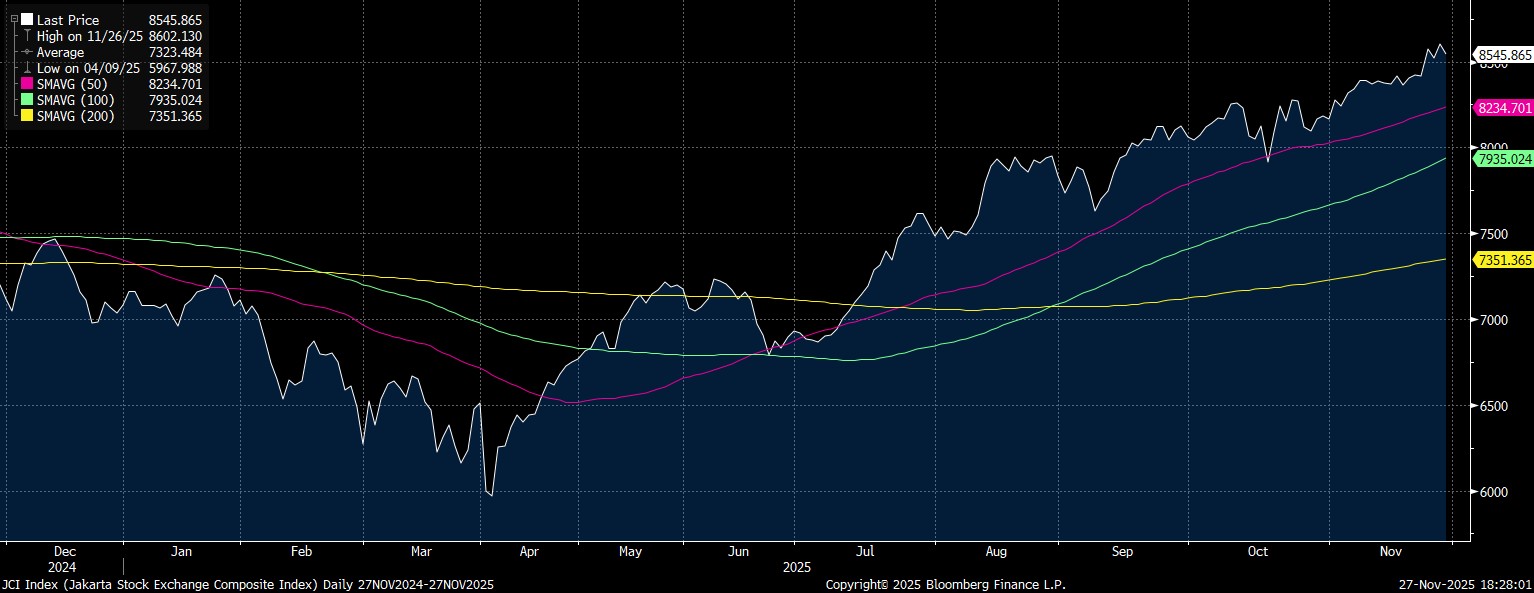Viewport: 1534px width, 593px height.
Task: Click the Bloomberg Finance copyright text
Action: coord(945,584)
